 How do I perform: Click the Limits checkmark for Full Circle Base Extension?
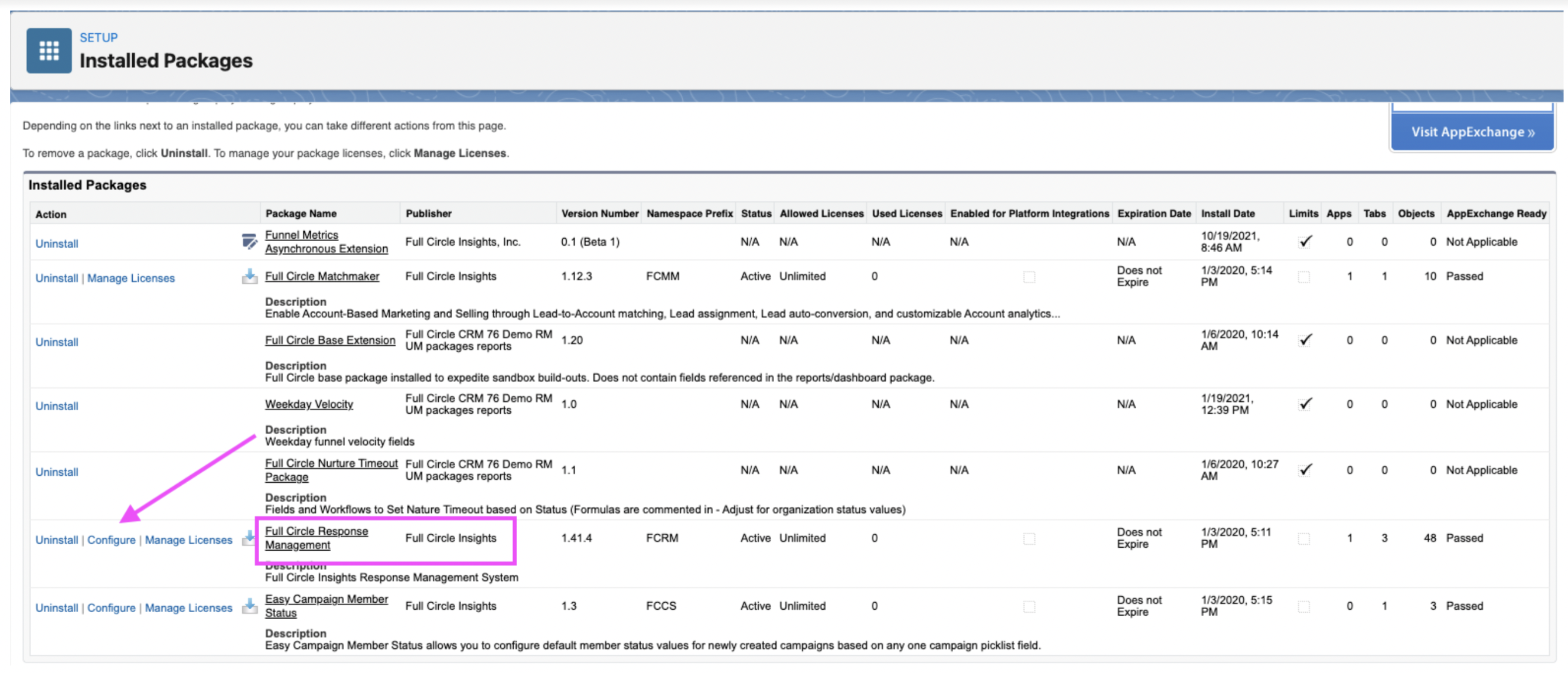(x=1305, y=341)
